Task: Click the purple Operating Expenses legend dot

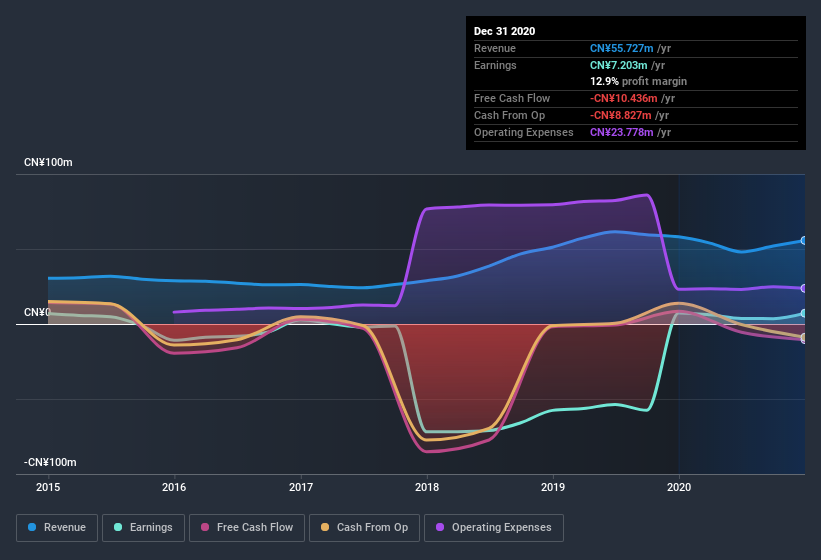Action: 440,527
